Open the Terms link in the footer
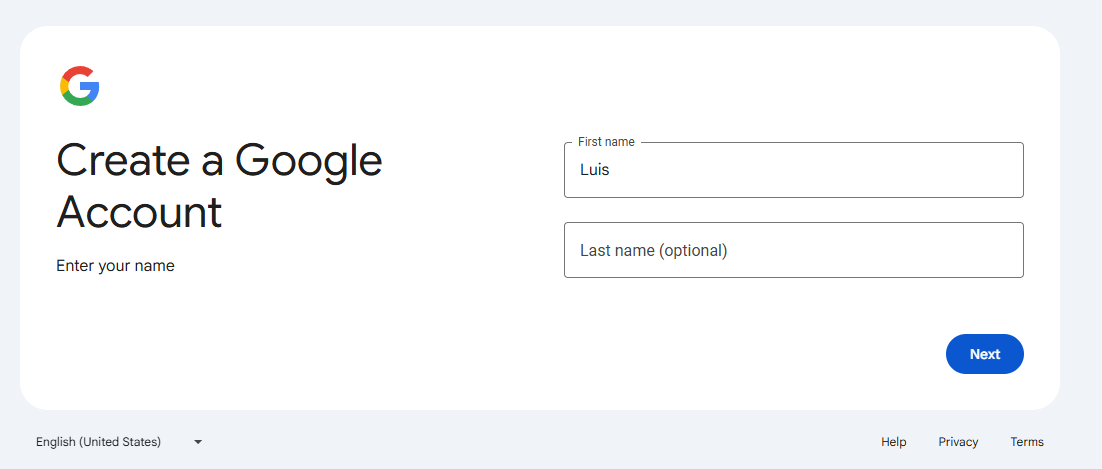Image resolution: width=1102 pixels, height=469 pixels. point(1027,442)
